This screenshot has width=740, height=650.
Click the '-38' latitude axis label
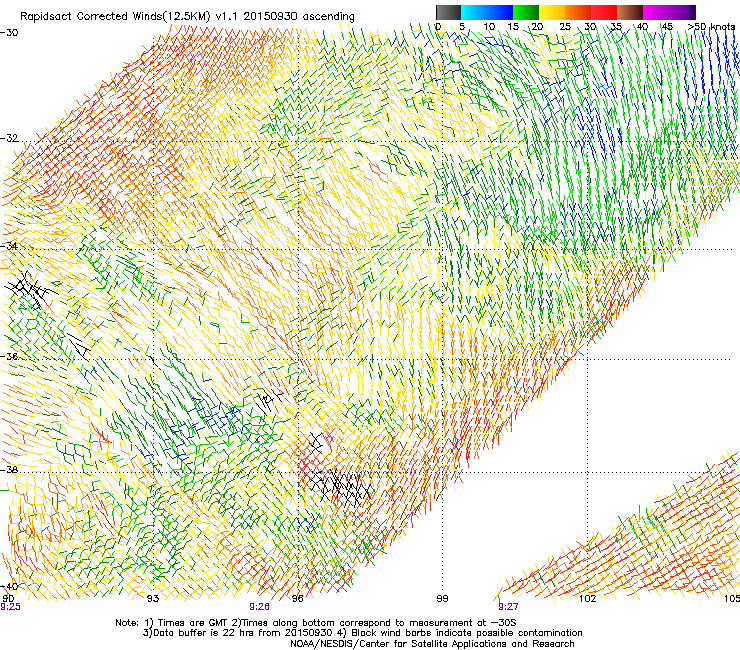tap(9, 470)
